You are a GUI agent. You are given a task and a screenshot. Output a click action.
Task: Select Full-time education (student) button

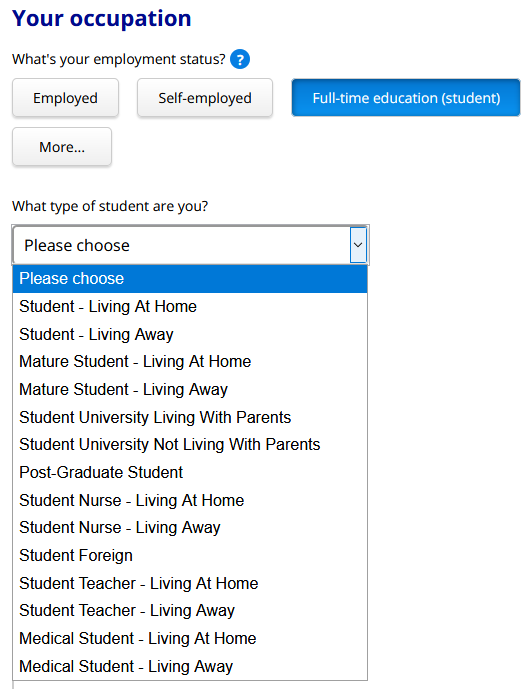pos(406,98)
